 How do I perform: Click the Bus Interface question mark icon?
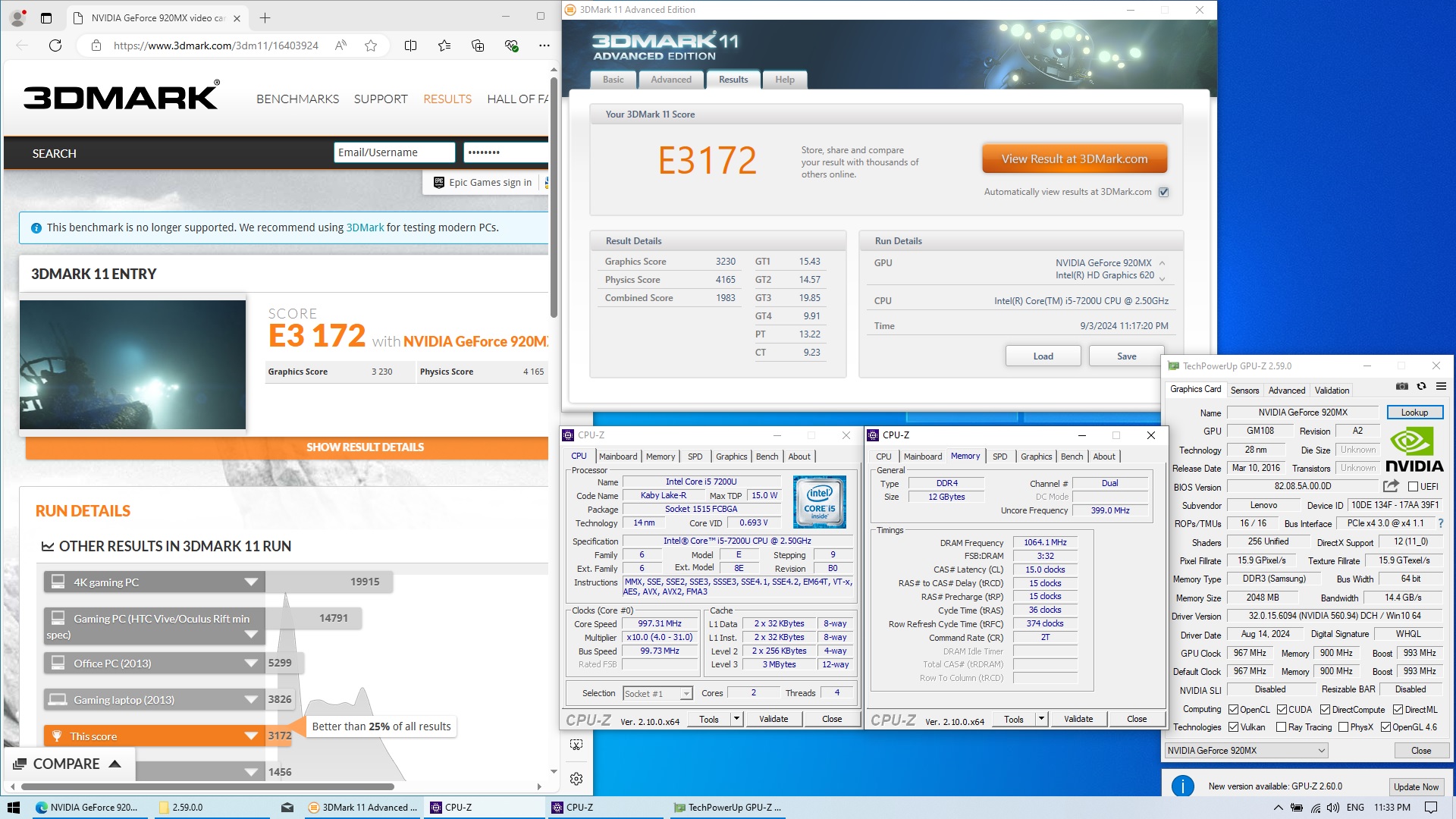pos(1441,523)
